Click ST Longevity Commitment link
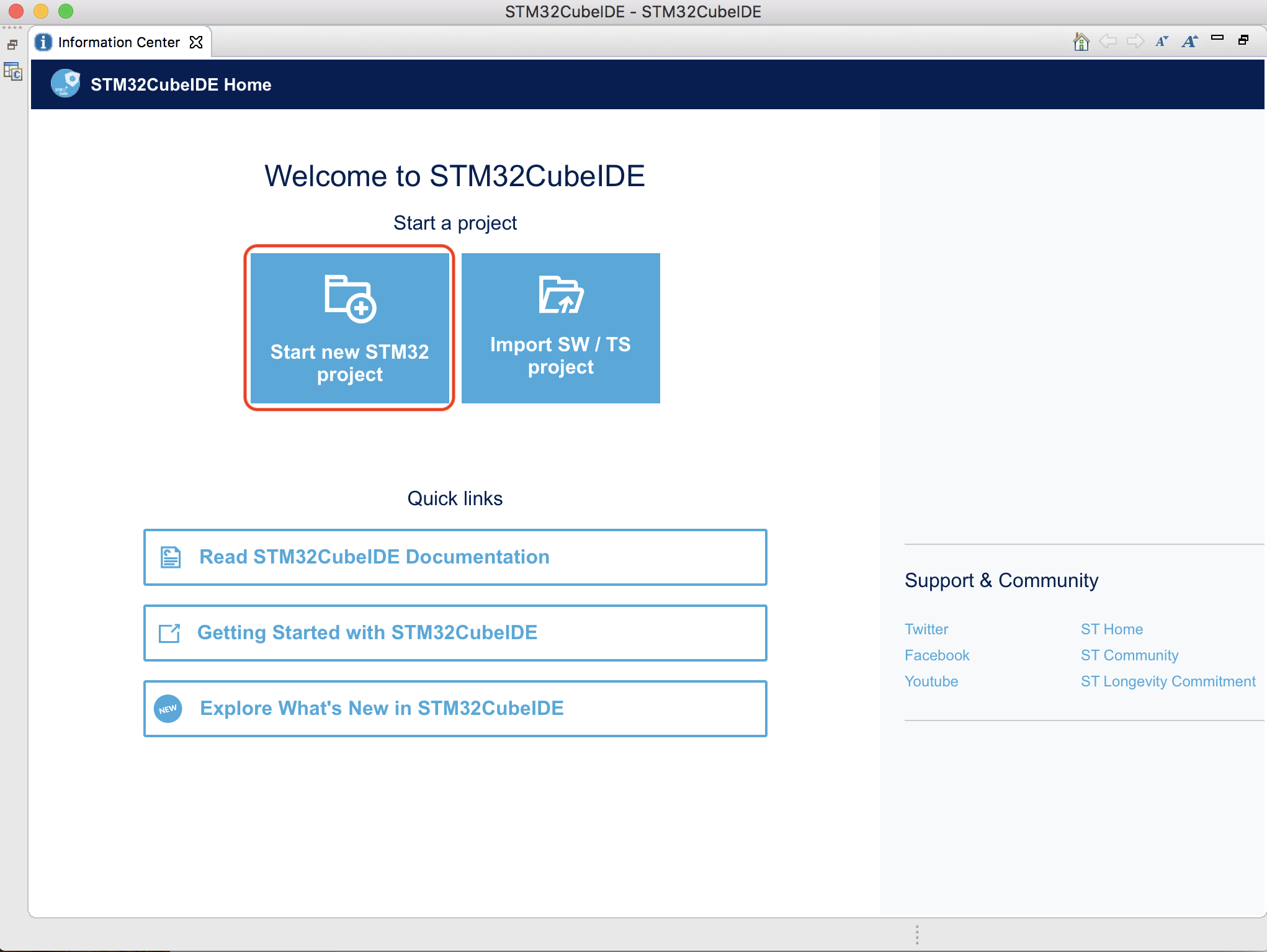 [1168, 681]
